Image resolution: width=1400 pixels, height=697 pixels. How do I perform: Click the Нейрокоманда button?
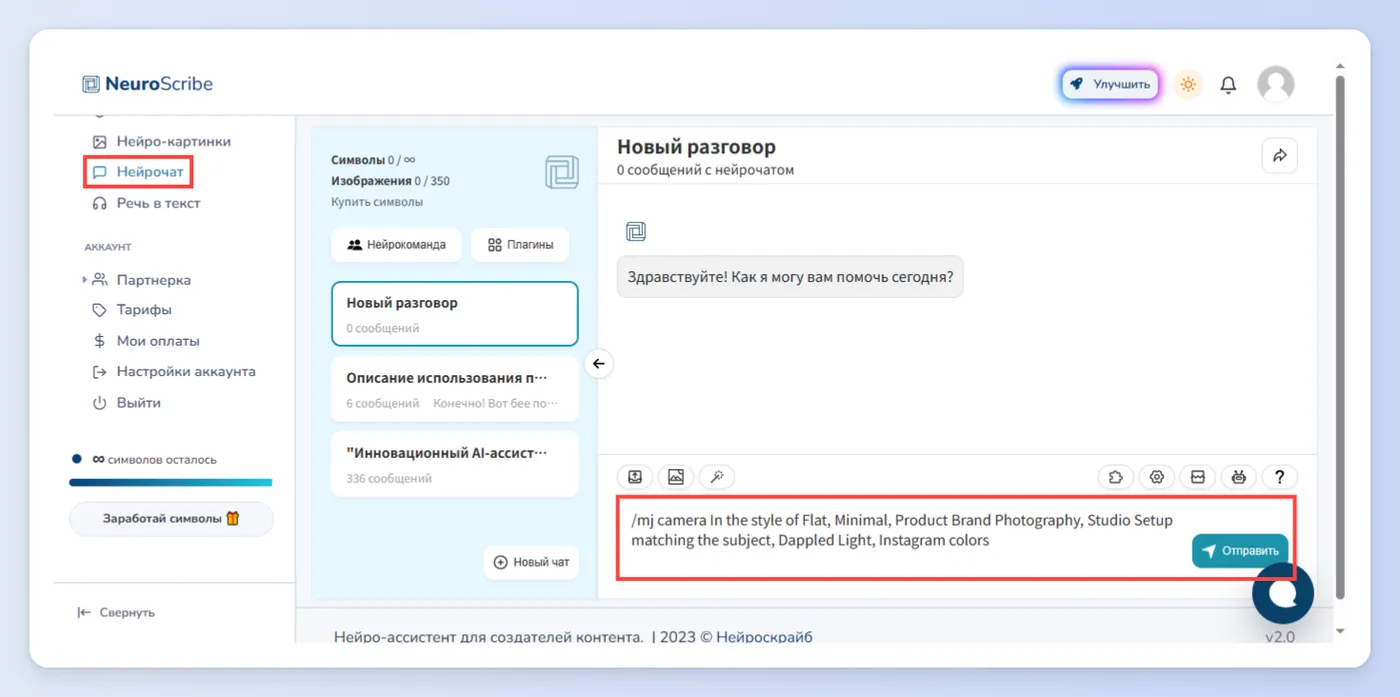(x=396, y=245)
